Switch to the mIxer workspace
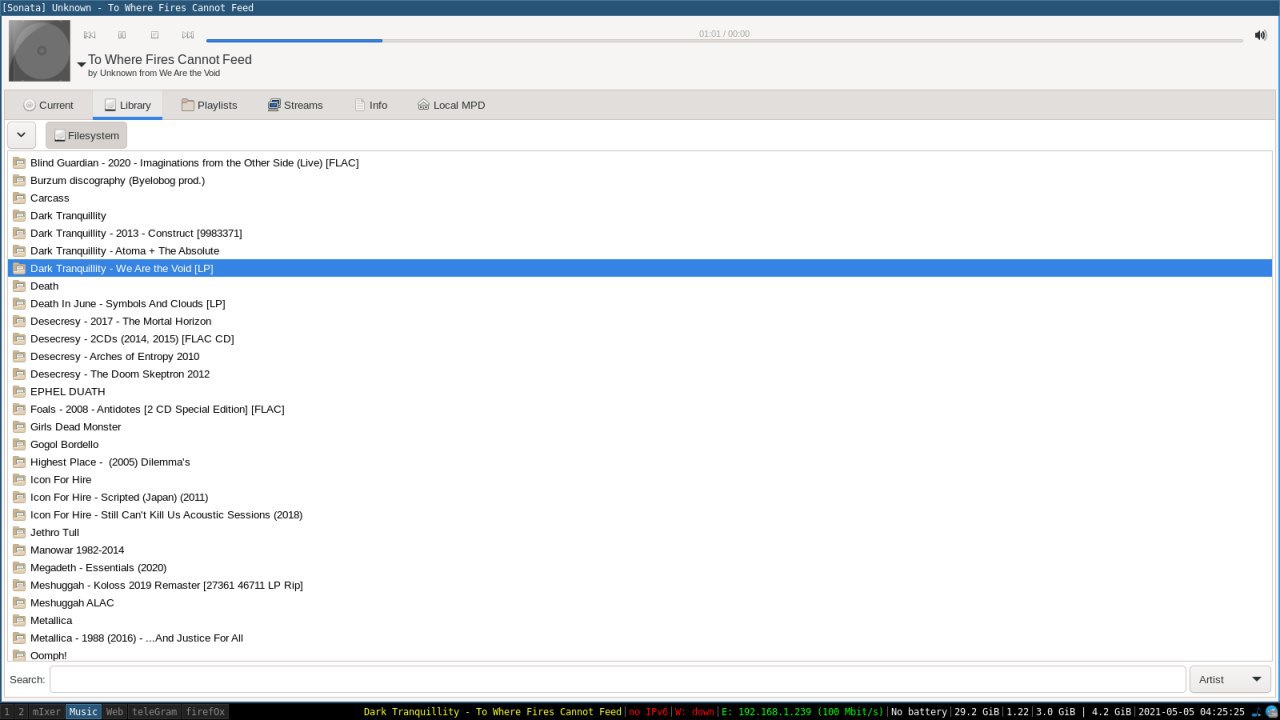Screen dimensions: 1280x720 click(46, 712)
